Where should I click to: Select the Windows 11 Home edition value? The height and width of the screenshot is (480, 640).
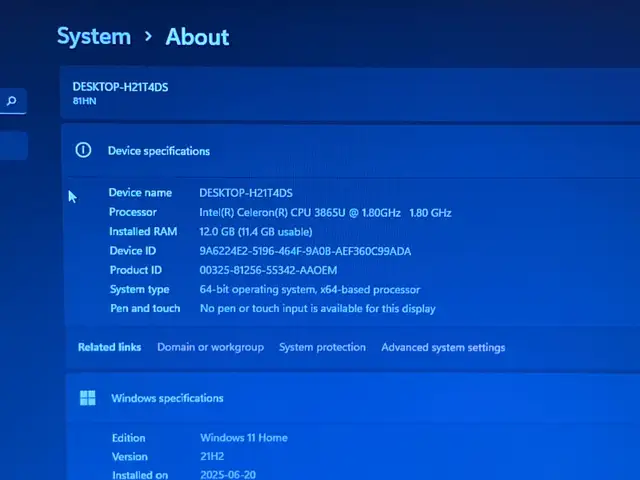244,438
